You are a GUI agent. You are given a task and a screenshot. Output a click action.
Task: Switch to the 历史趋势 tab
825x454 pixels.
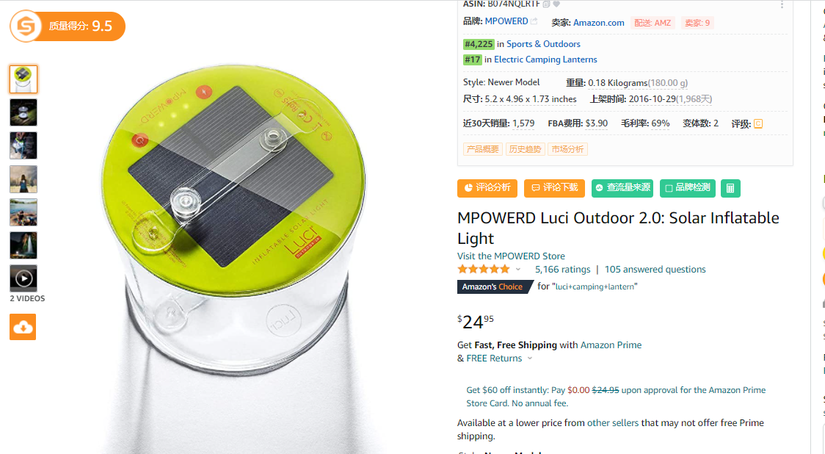point(525,149)
